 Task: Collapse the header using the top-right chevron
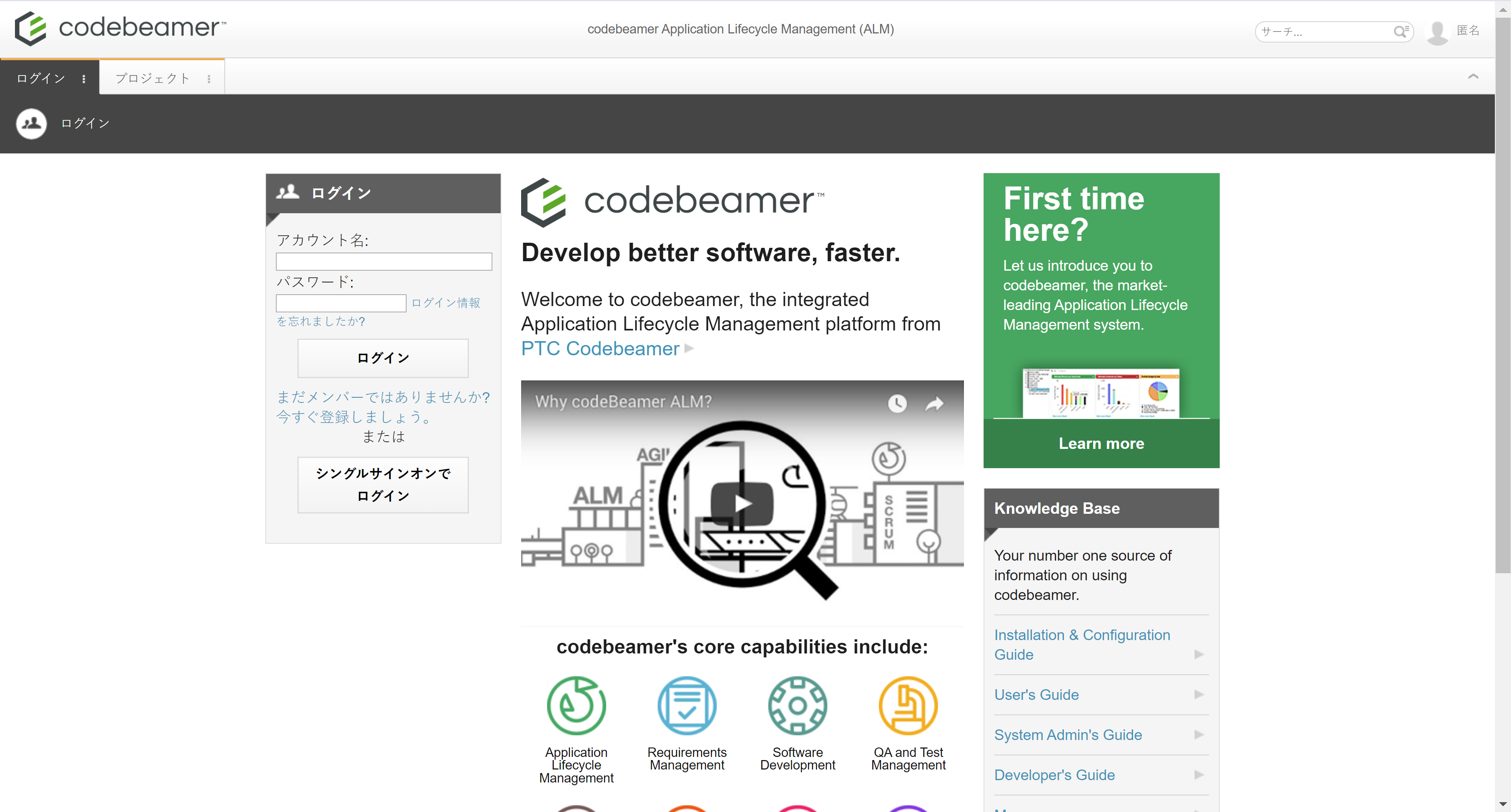click(1472, 77)
